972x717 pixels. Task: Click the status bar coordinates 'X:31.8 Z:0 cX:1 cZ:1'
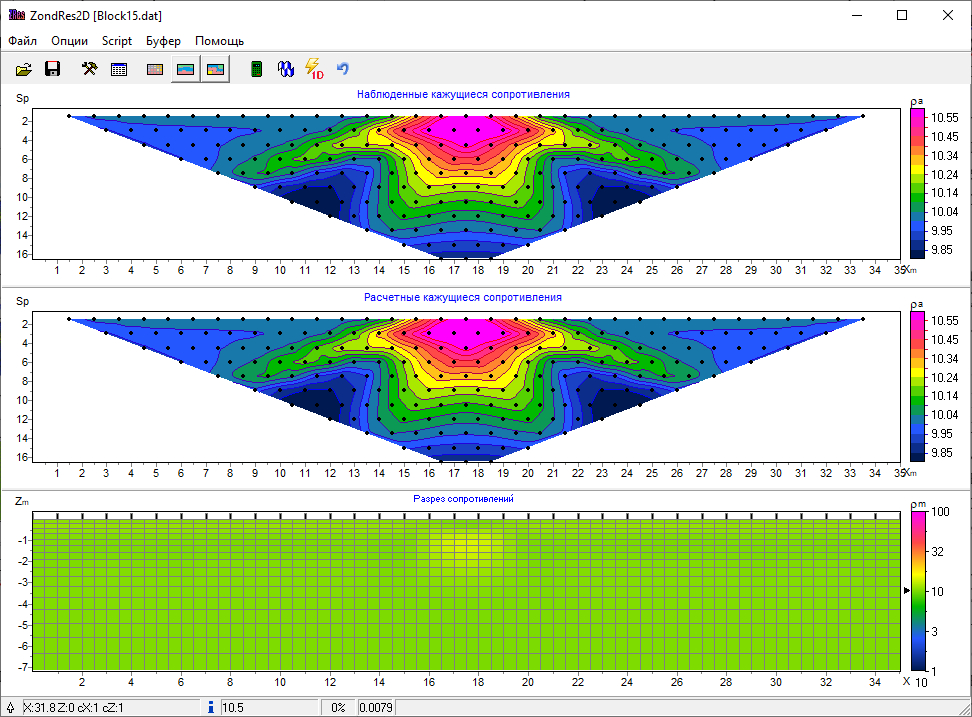(x=73, y=708)
